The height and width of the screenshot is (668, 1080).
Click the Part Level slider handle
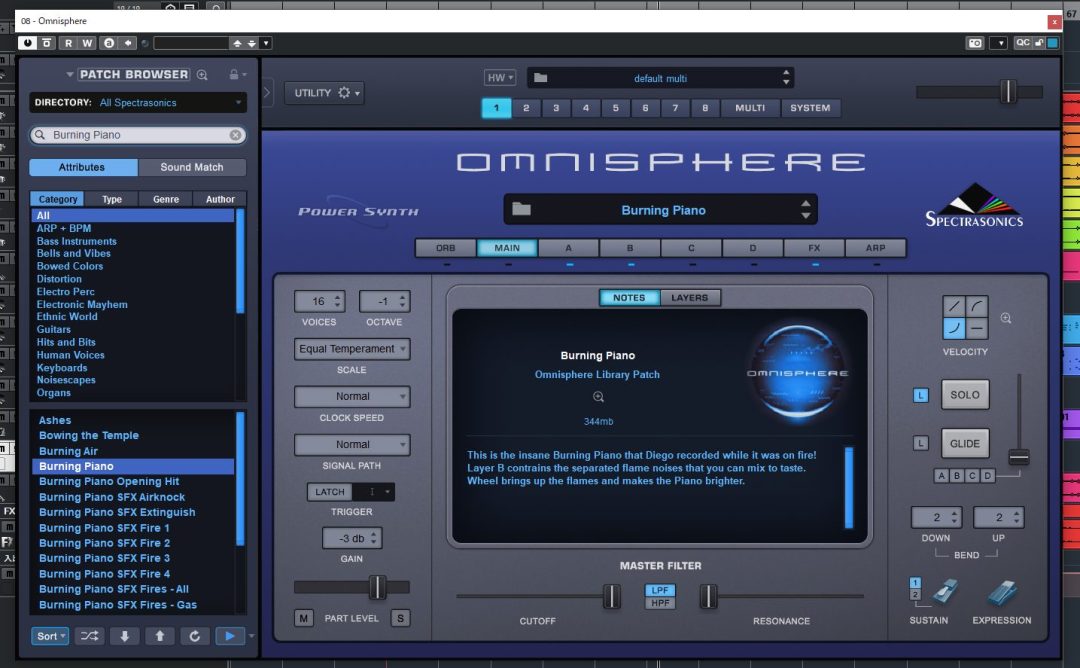377,587
